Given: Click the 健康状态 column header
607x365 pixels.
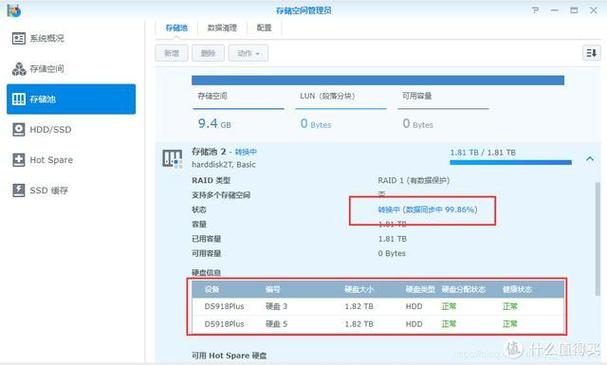Looking at the screenshot, I should click(517, 289).
